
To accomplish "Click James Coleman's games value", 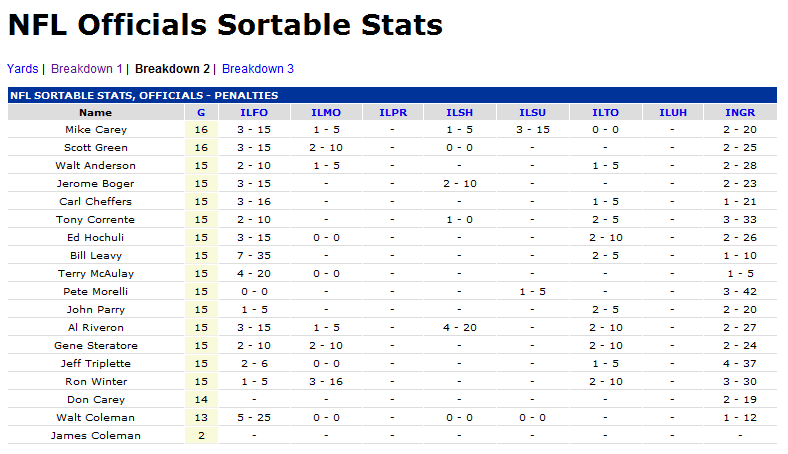I will (x=201, y=436).
